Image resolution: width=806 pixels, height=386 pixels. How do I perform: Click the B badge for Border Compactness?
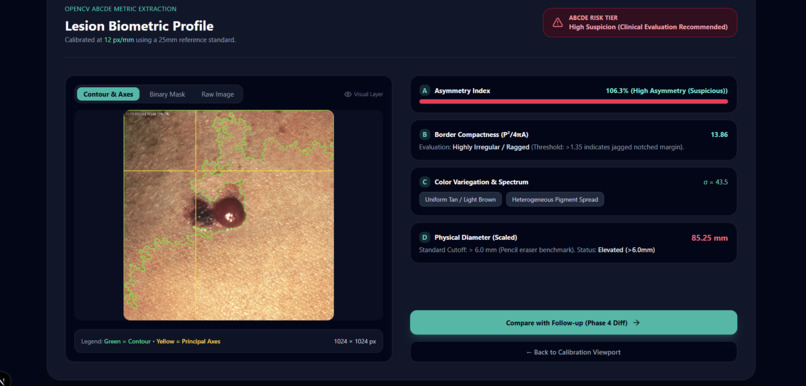coord(424,135)
